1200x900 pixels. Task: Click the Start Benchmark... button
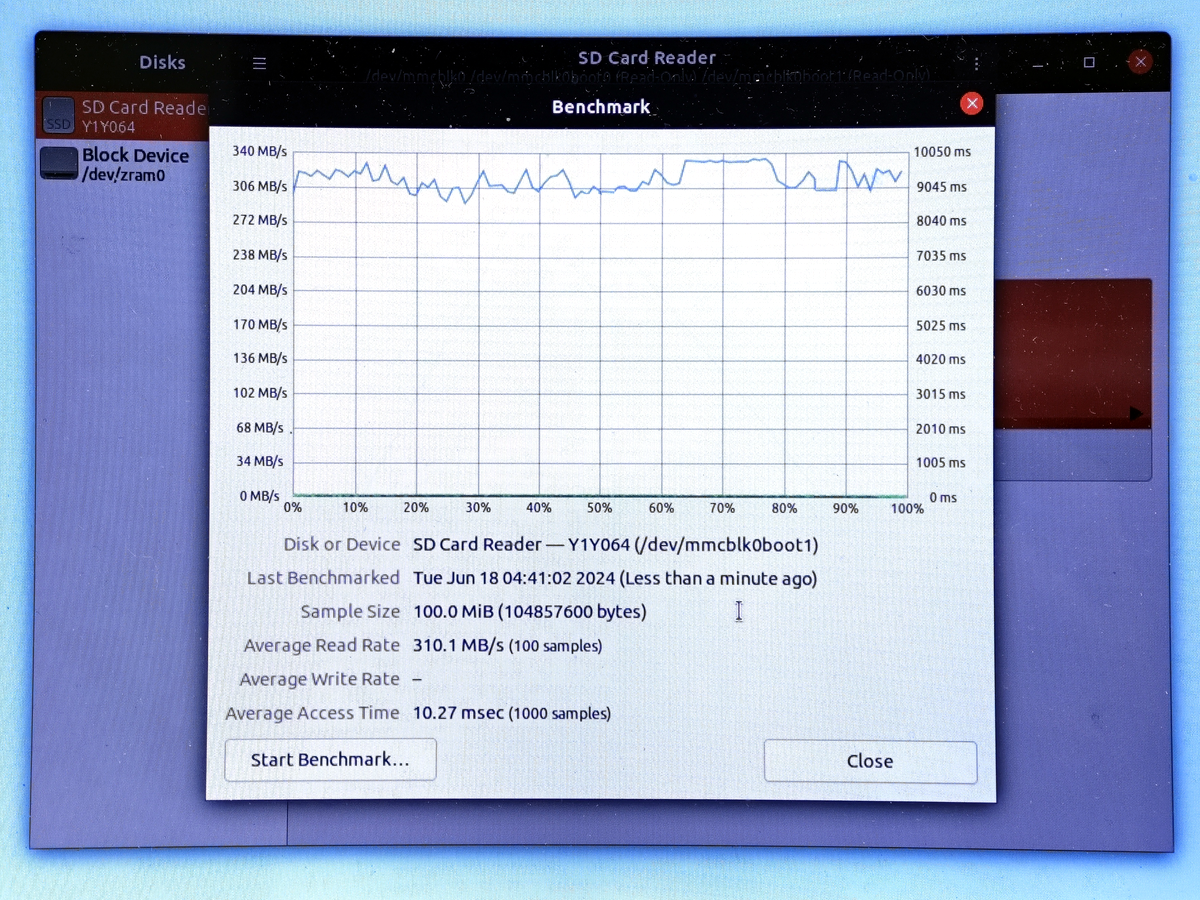(330, 760)
